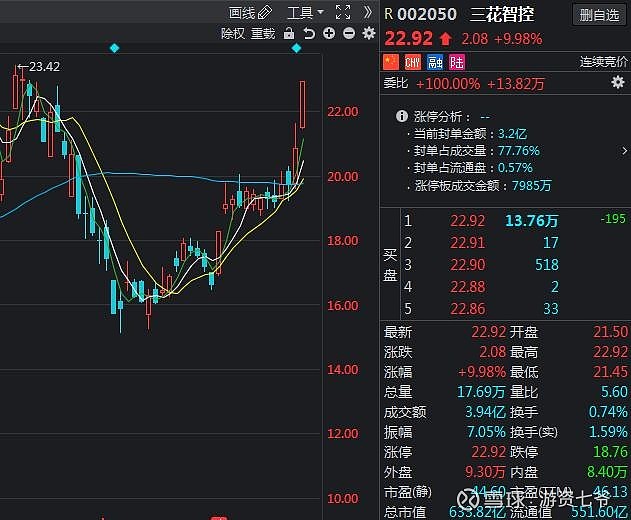Click 成交额 value 3.94亿
Image resolution: width=631 pixels, height=520 pixels.
(x=485, y=412)
